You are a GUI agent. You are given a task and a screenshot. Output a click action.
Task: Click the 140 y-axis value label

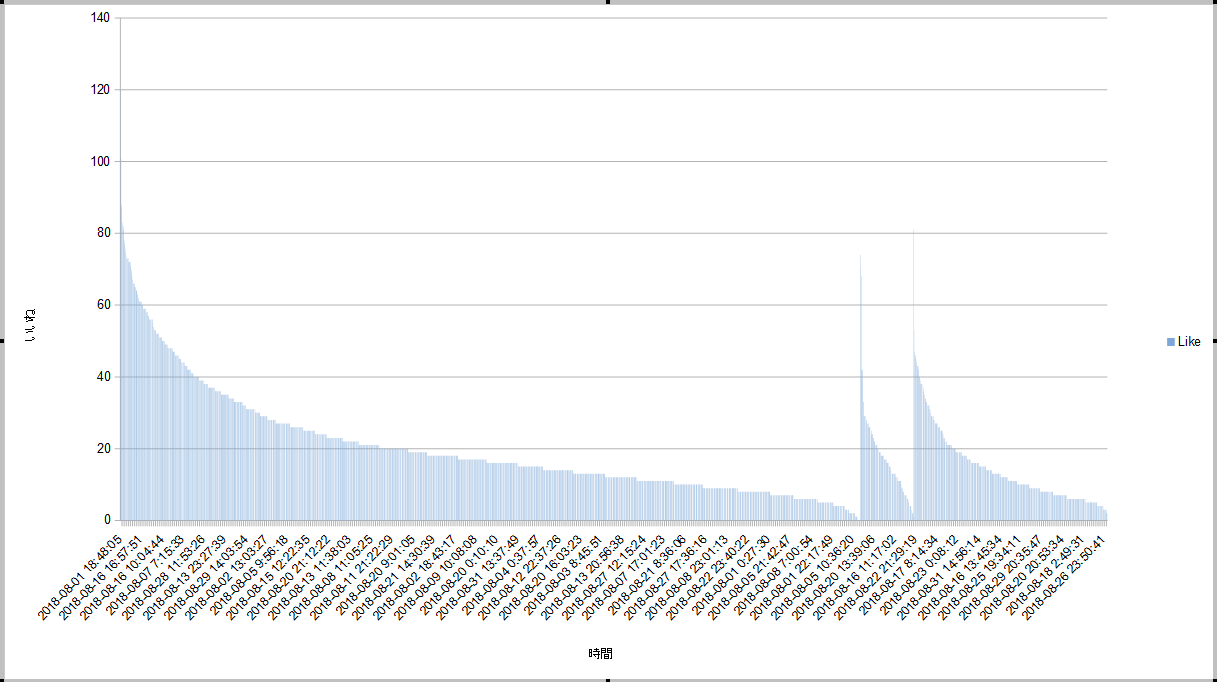(100, 18)
